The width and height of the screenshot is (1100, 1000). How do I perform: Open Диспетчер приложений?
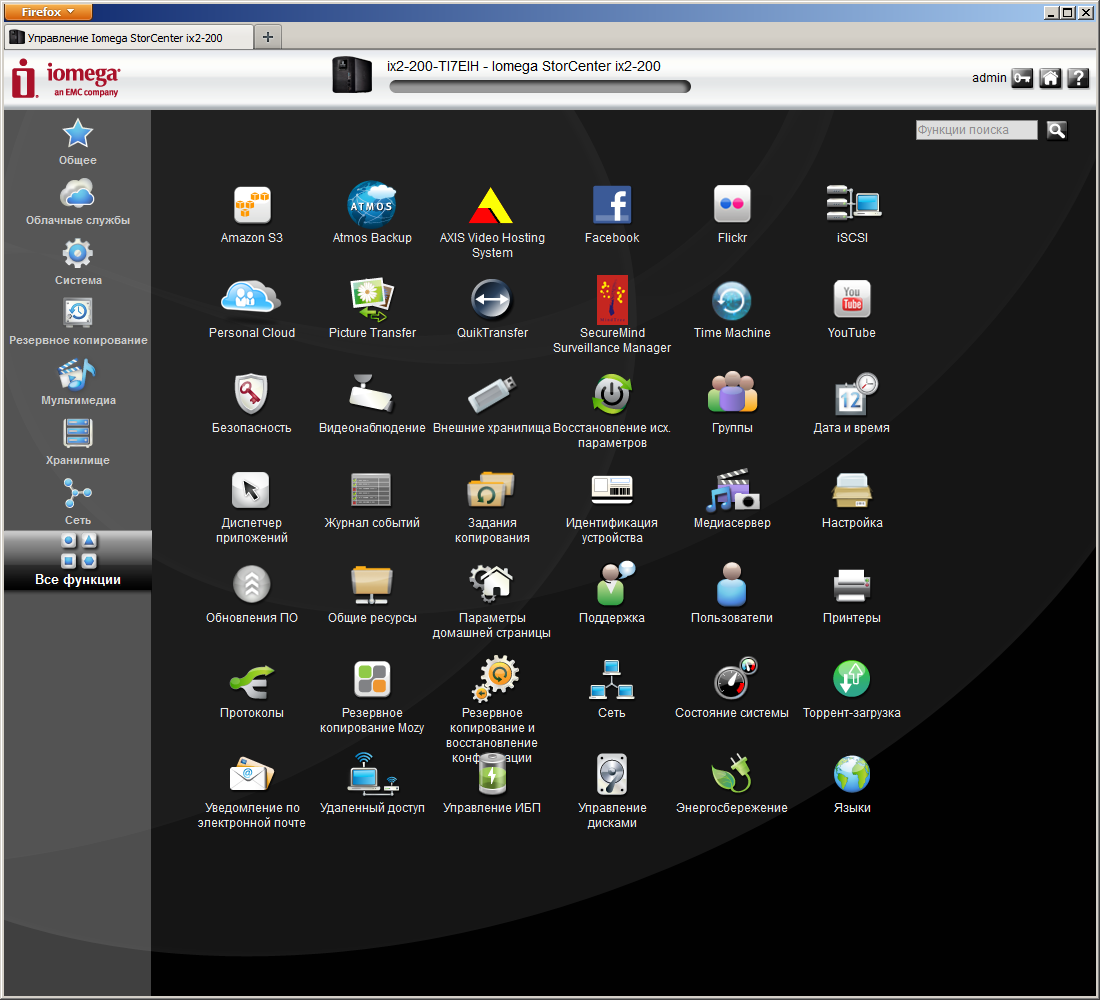click(x=250, y=489)
